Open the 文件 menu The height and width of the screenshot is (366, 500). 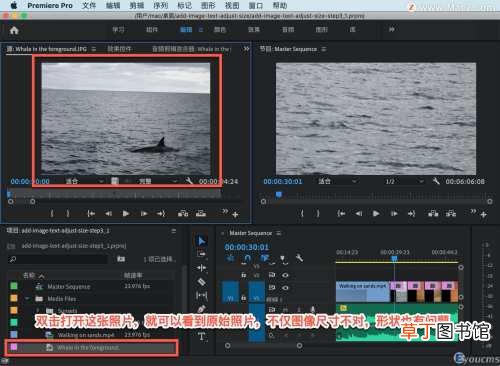click(89, 6)
